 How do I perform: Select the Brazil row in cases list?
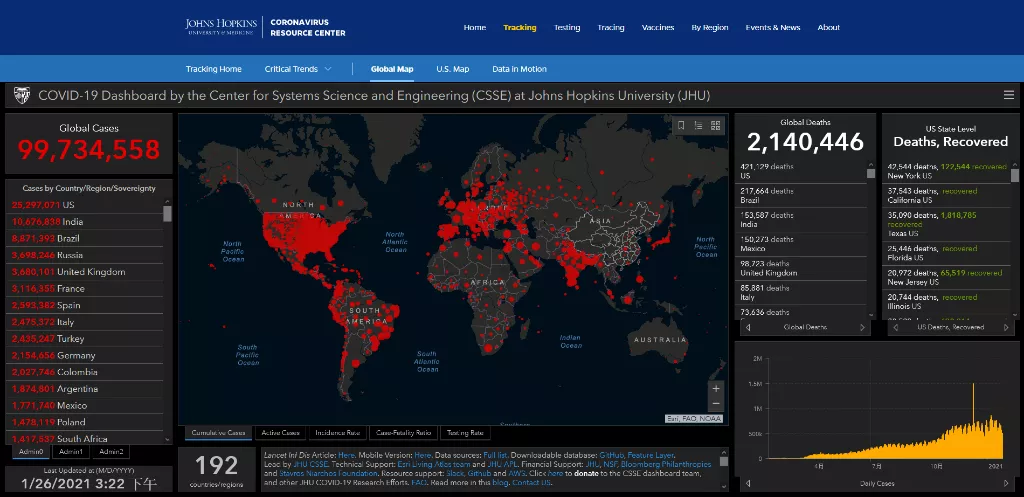coord(84,238)
